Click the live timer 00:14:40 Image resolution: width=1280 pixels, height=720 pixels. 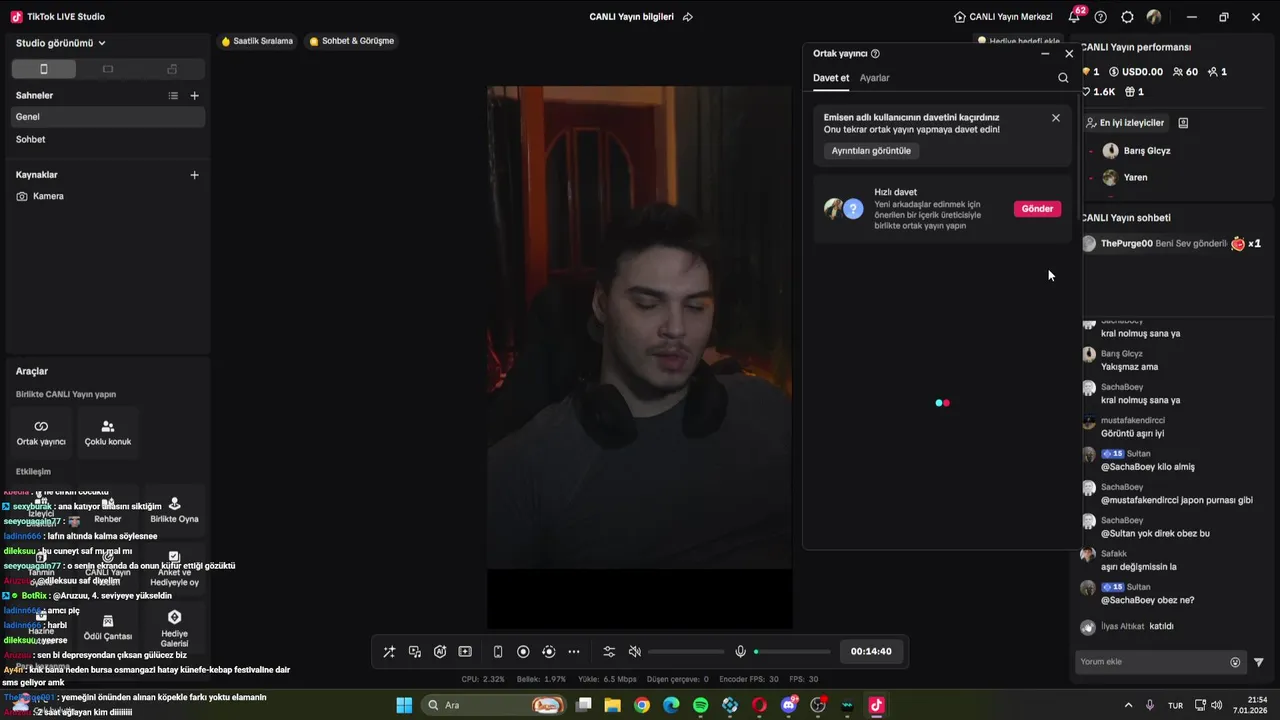click(x=871, y=652)
